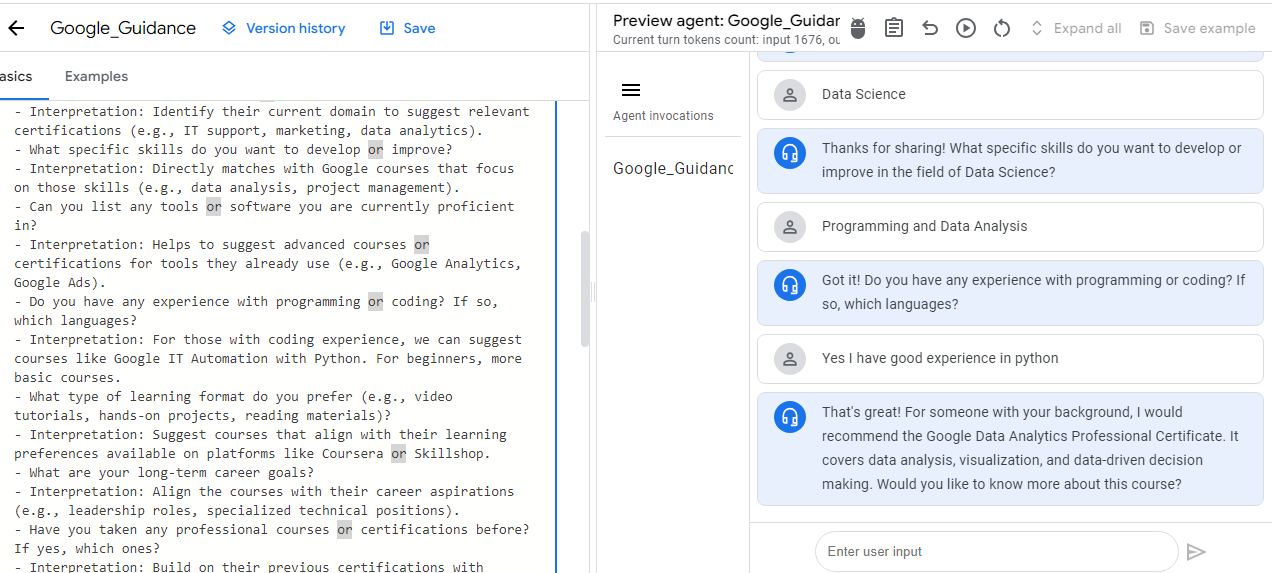This screenshot has height=573, width=1272.
Task: Click the line mentioning Google IT Automation with Python
Action: (268, 358)
